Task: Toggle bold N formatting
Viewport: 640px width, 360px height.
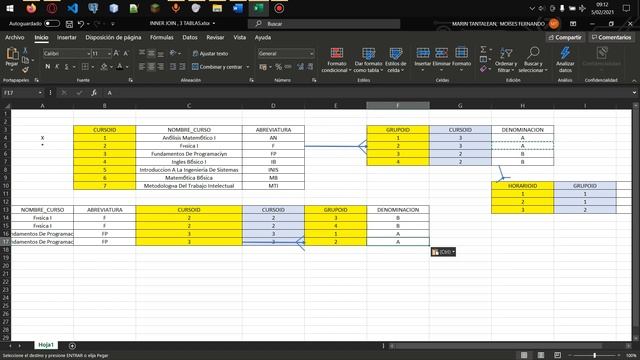Action: (48, 67)
